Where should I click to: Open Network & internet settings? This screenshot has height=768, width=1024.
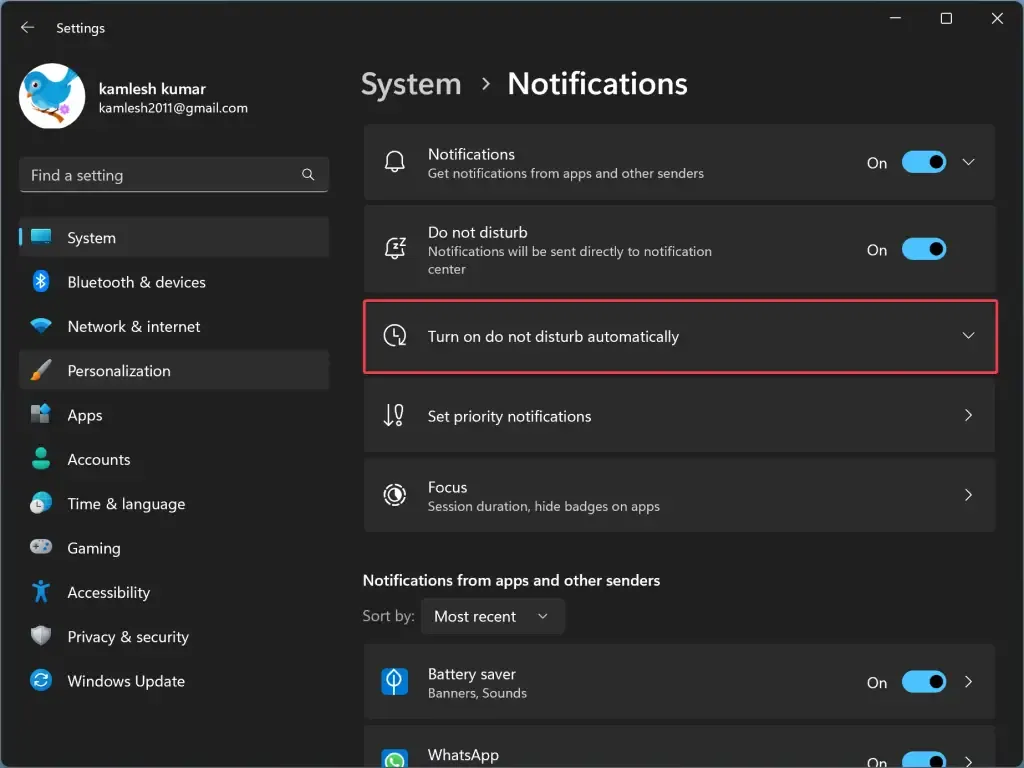coord(174,327)
